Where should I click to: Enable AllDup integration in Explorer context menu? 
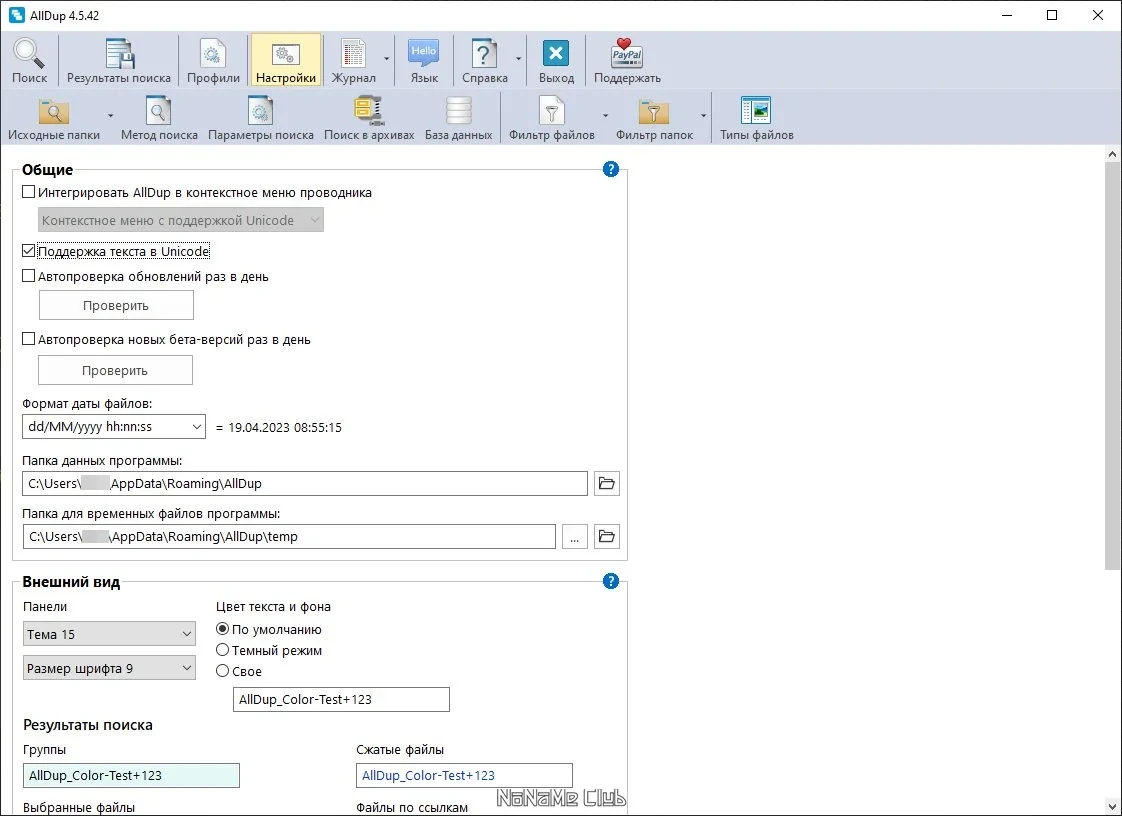click(29, 192)
